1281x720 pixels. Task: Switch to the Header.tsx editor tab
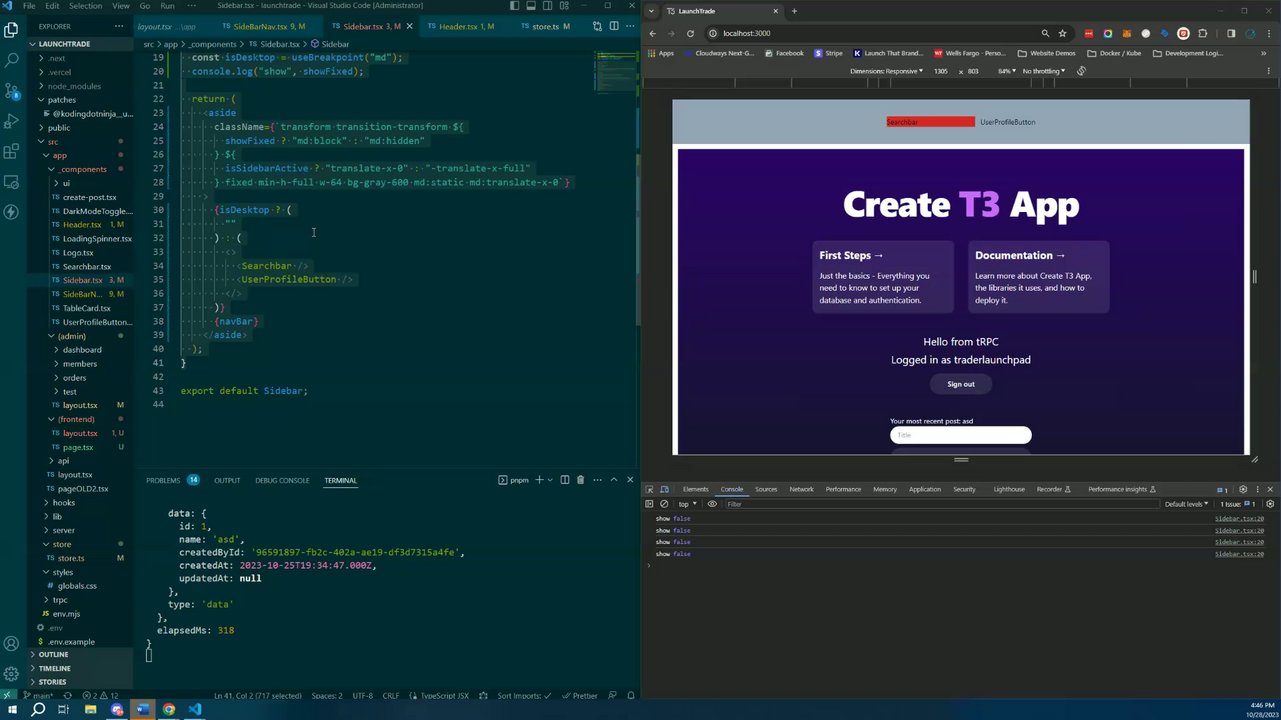[x=464, y=26]
